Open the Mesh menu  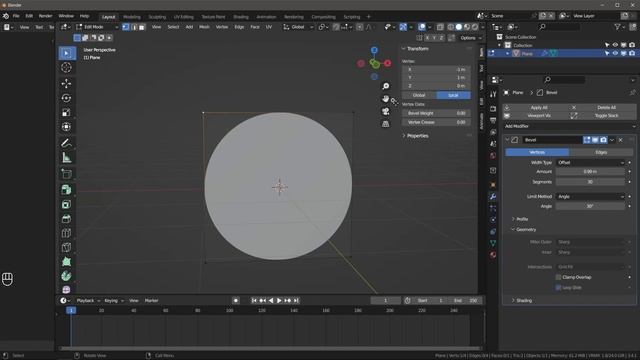click(x=204, y=27)
